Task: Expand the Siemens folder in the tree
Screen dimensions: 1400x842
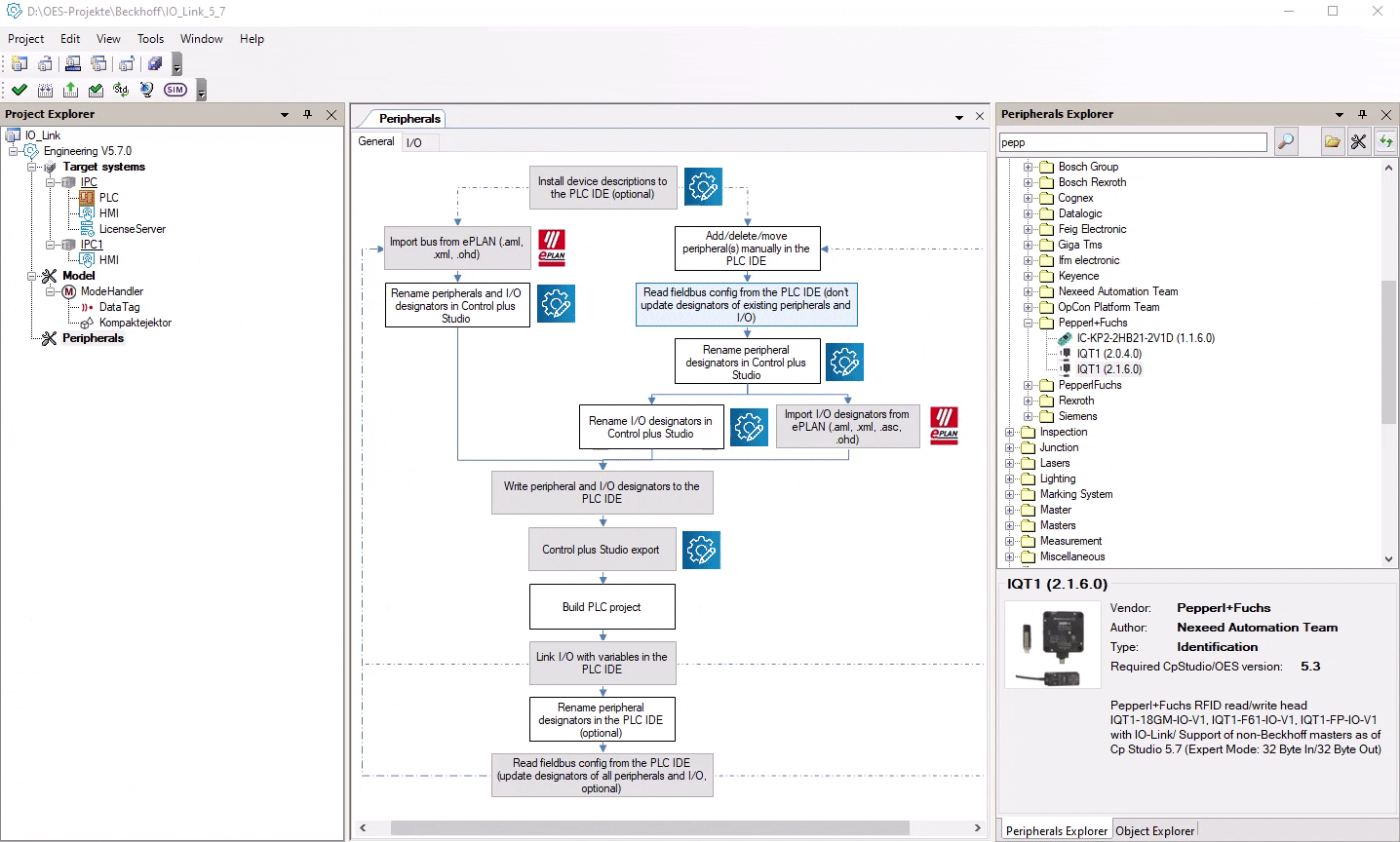Action: (1028, 416)
